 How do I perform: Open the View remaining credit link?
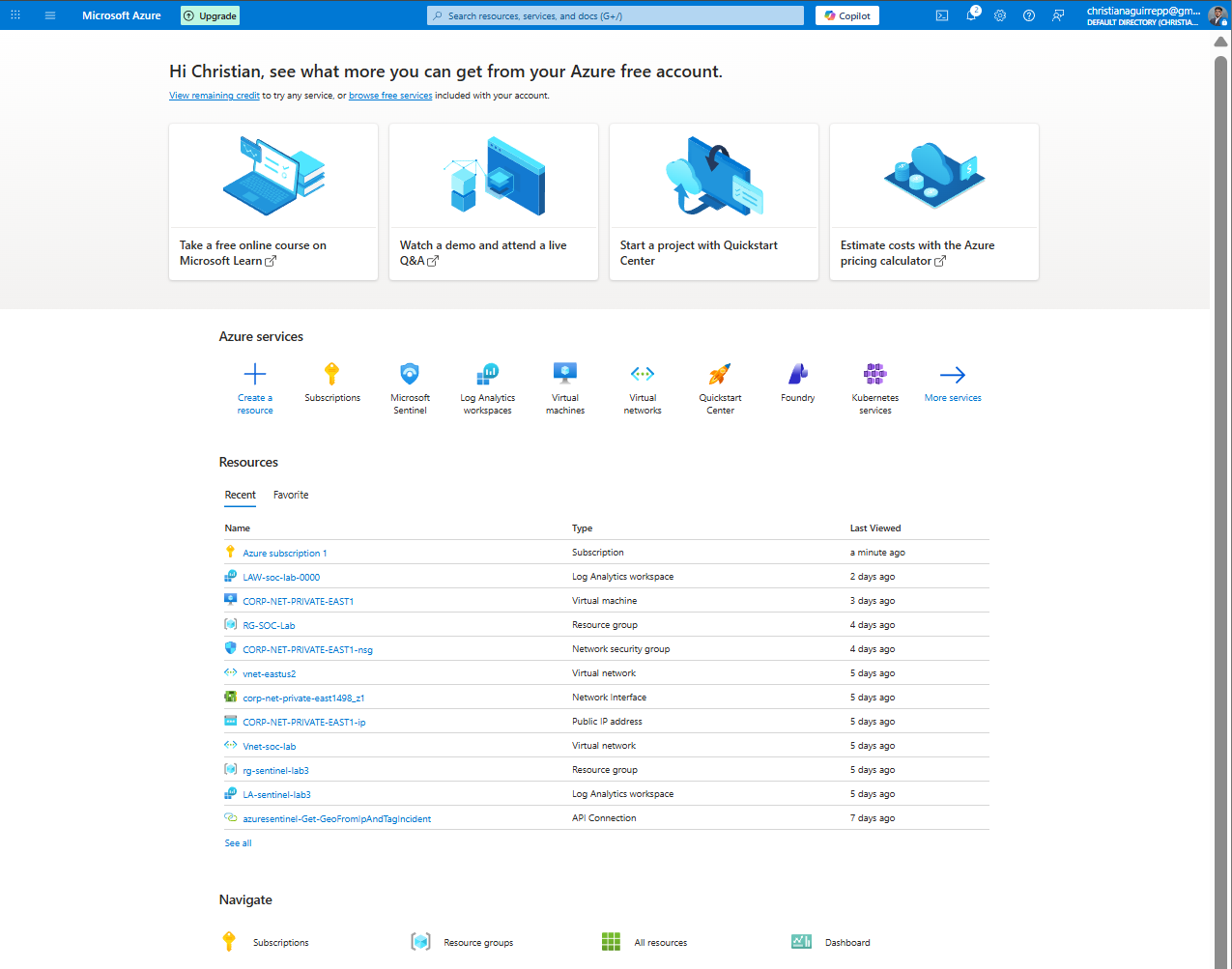coord(214,95)
